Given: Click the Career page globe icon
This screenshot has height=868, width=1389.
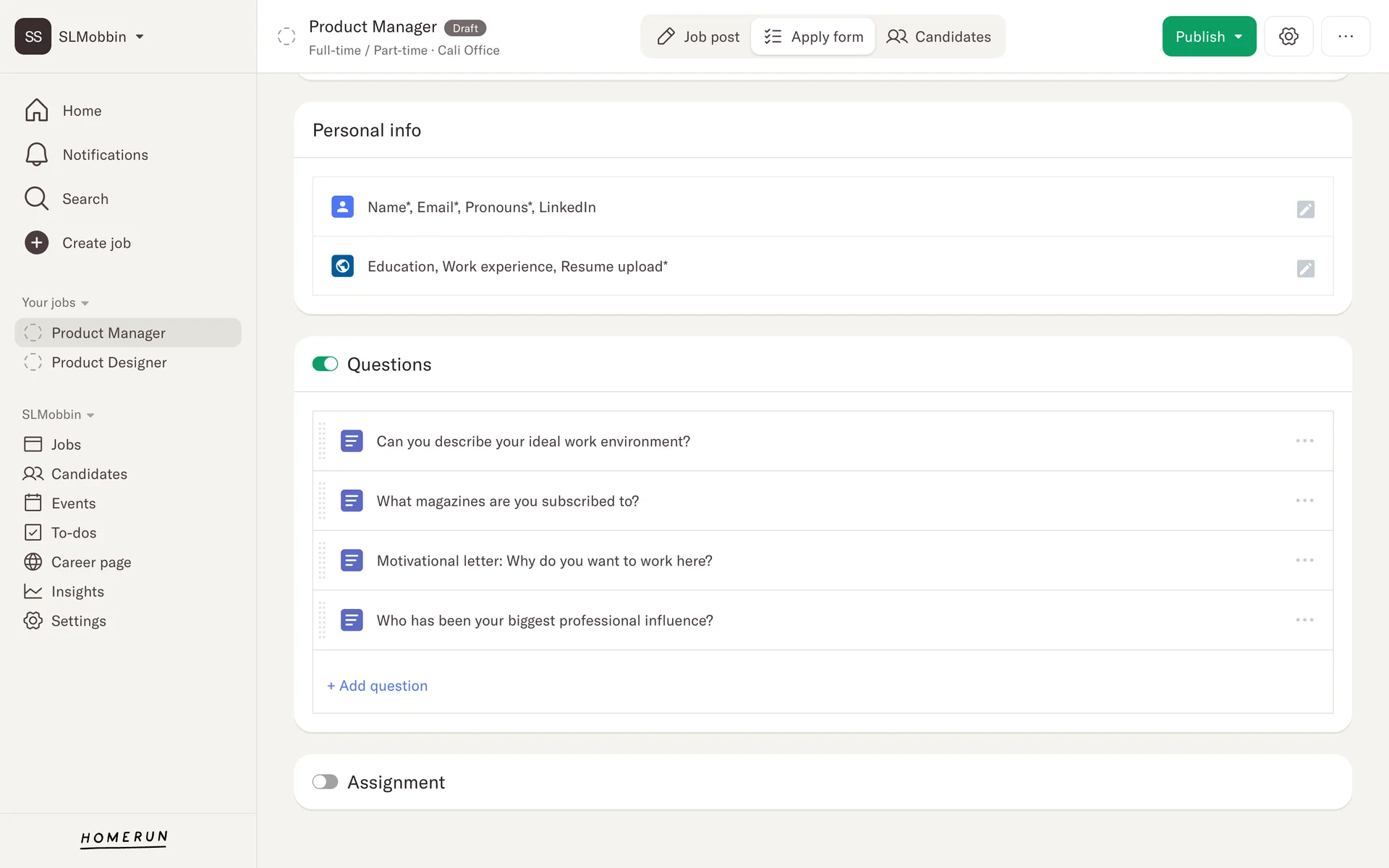Looking at the screenshot, I should 33,562.
